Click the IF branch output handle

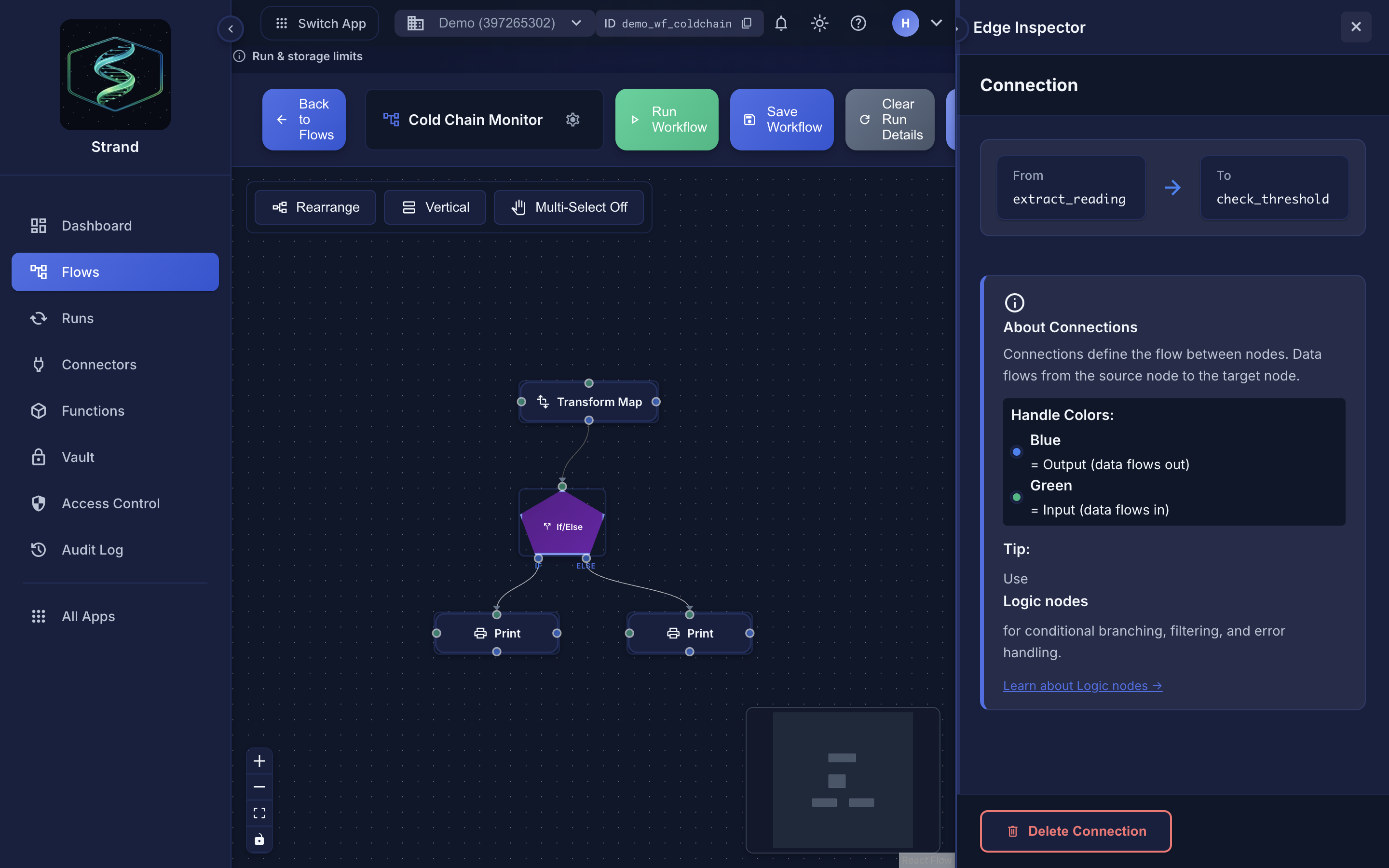[538, 558]
